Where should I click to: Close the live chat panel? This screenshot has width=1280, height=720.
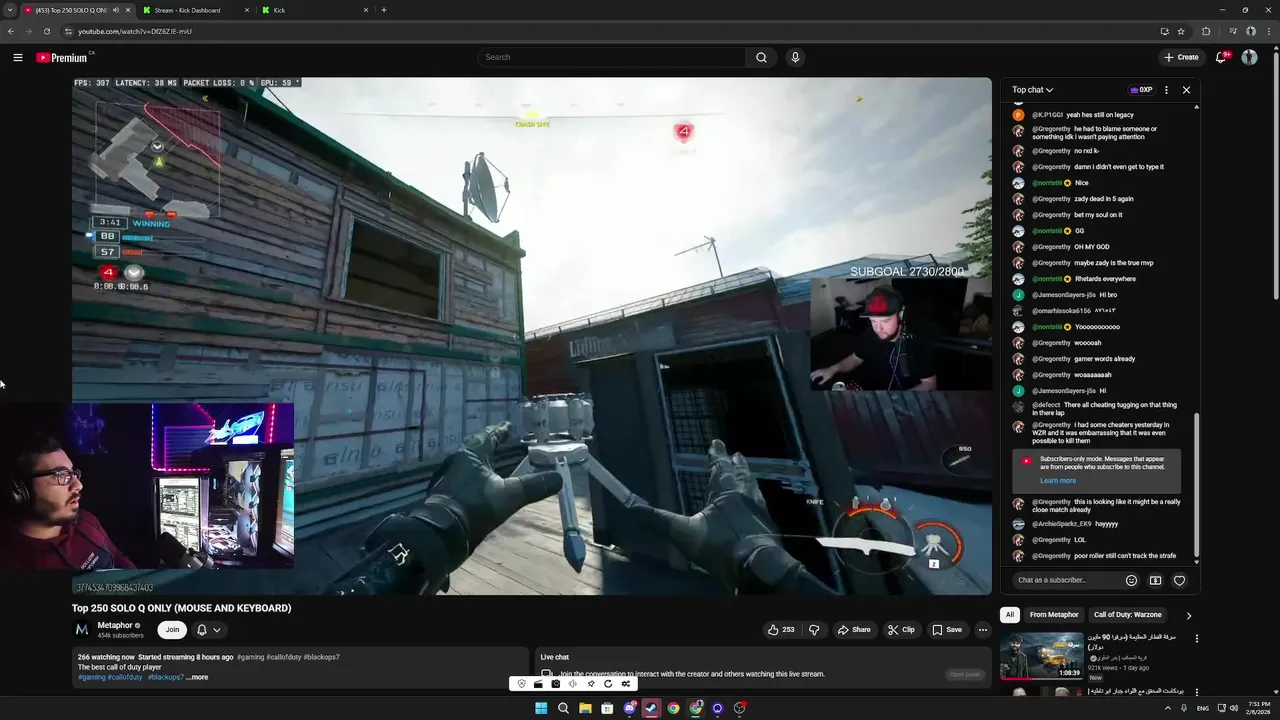point(1186,90)
